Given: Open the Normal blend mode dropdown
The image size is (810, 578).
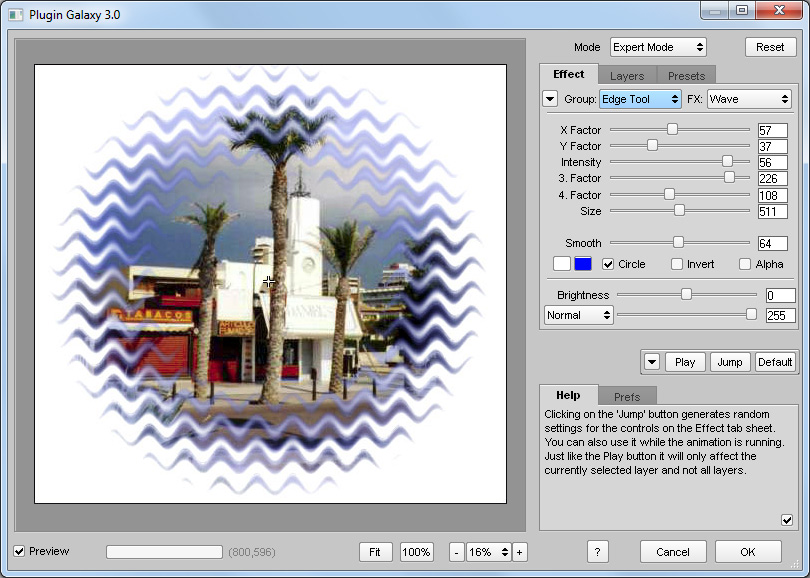Looking at the screenshot, I should [579, 315].
